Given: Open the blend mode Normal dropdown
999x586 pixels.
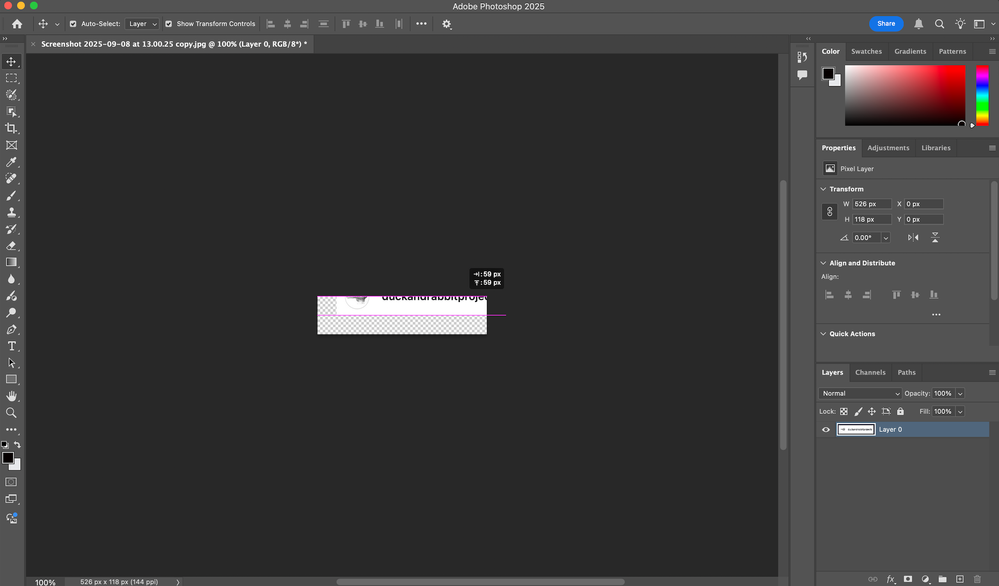Looking at the screenshot, I should click(860, 394).
